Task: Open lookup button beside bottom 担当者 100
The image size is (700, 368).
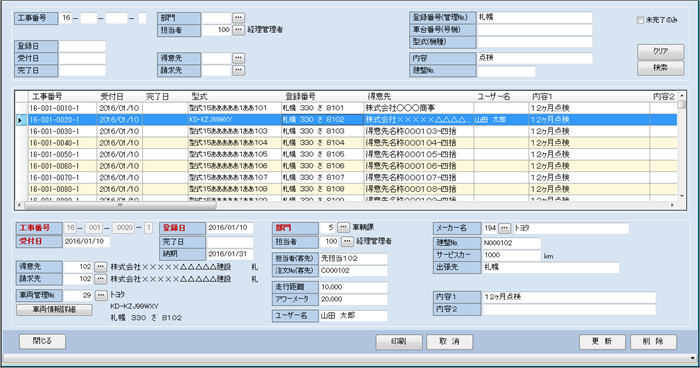Action: point(347,242)
